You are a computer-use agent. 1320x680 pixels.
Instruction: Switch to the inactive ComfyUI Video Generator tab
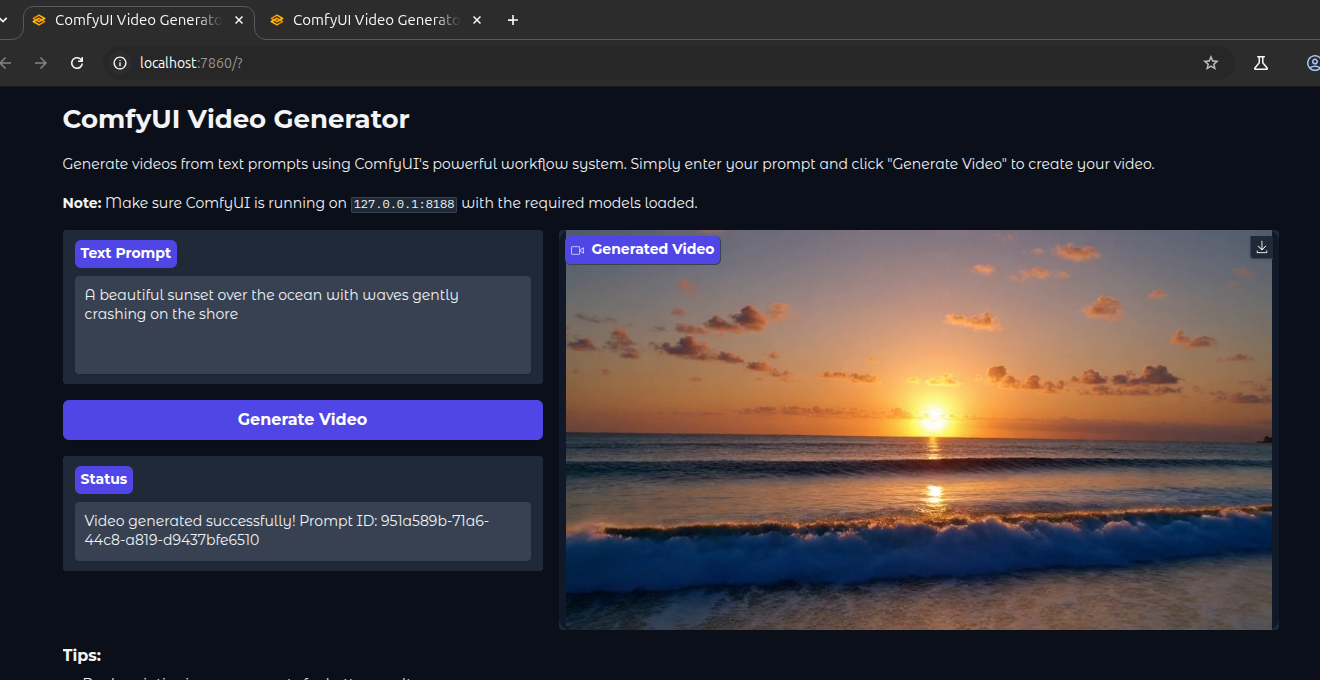click(376, 20)
